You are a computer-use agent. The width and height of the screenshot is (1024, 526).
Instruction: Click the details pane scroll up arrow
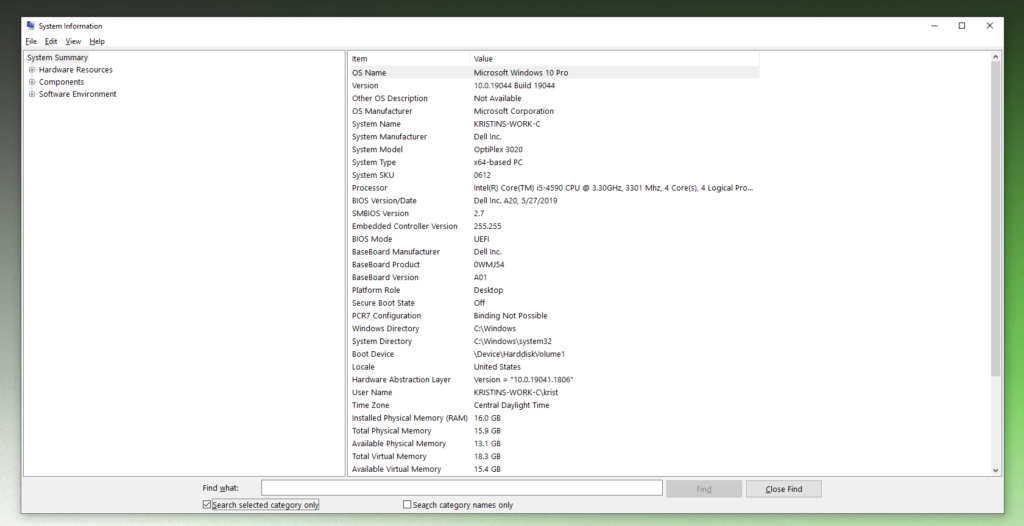pyautogui.click(x=995, y=57)
